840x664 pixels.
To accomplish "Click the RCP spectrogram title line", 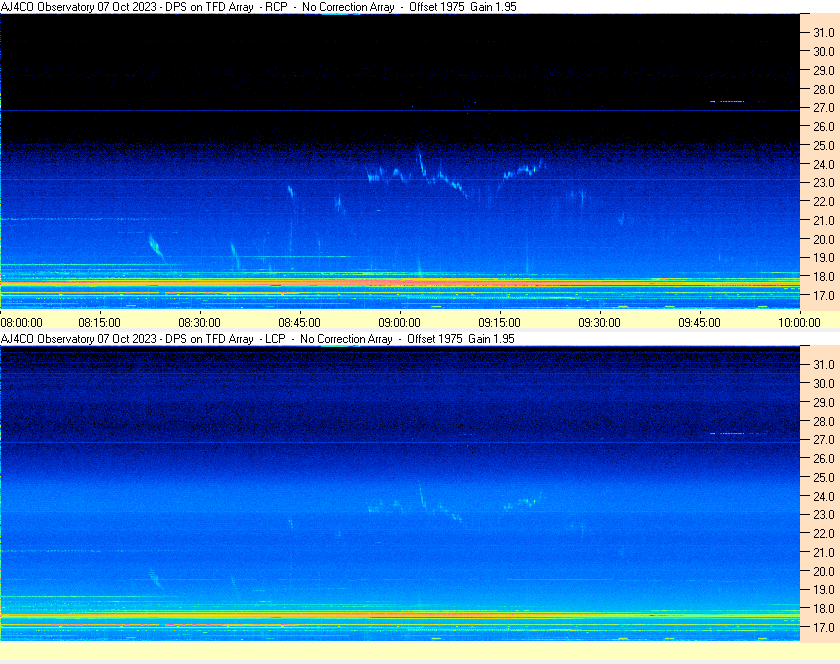I will pyautogui.click(x=259, y=7).
